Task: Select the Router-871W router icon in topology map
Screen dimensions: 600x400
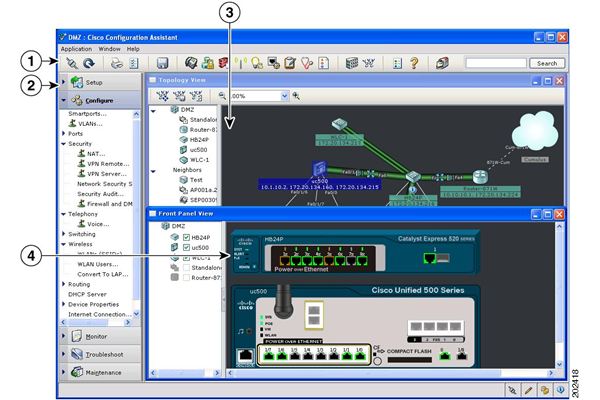Action: [x=480, y=176]
